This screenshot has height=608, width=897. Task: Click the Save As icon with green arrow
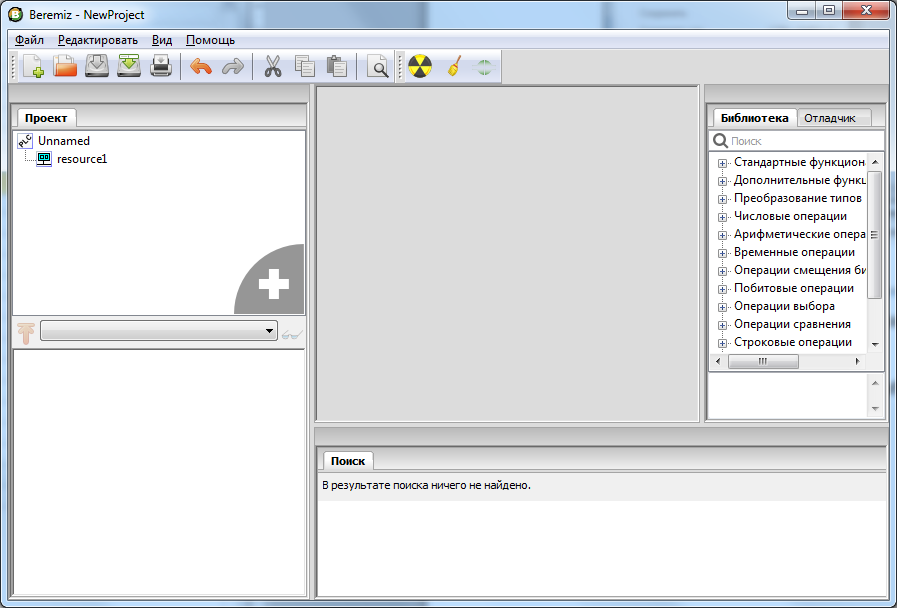(x=129, y=67)
